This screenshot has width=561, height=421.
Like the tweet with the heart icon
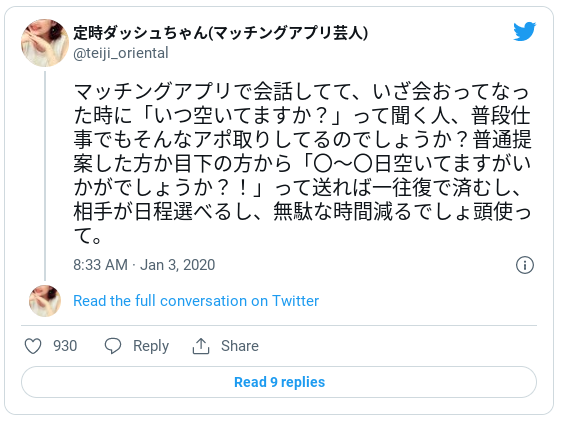pyautogui.click(x=33, y=346)
